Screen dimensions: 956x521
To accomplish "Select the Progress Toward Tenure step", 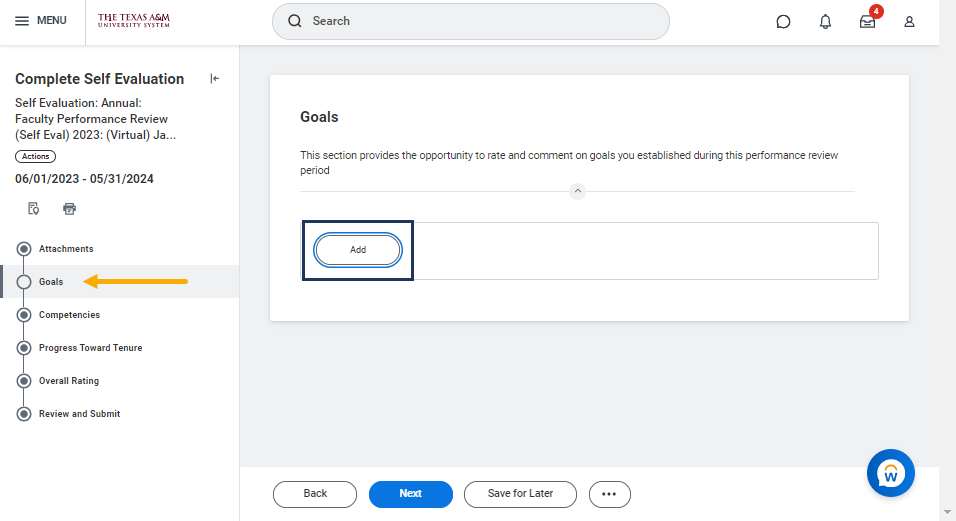I will pyautogui.click(x=90, y=348).
